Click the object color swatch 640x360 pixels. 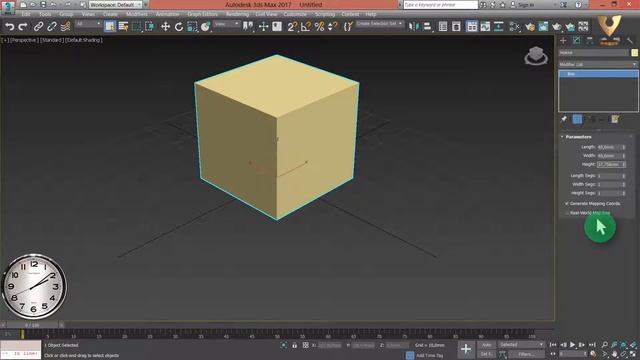coord(634,53)
